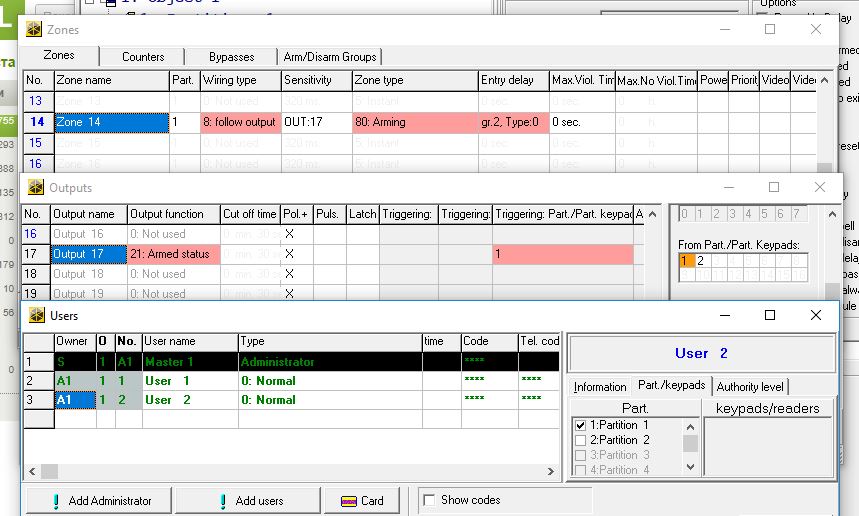The width and height of the screenshot is (859, 516).
Task: Click the Wiring type column header
Action: [240, 80]
